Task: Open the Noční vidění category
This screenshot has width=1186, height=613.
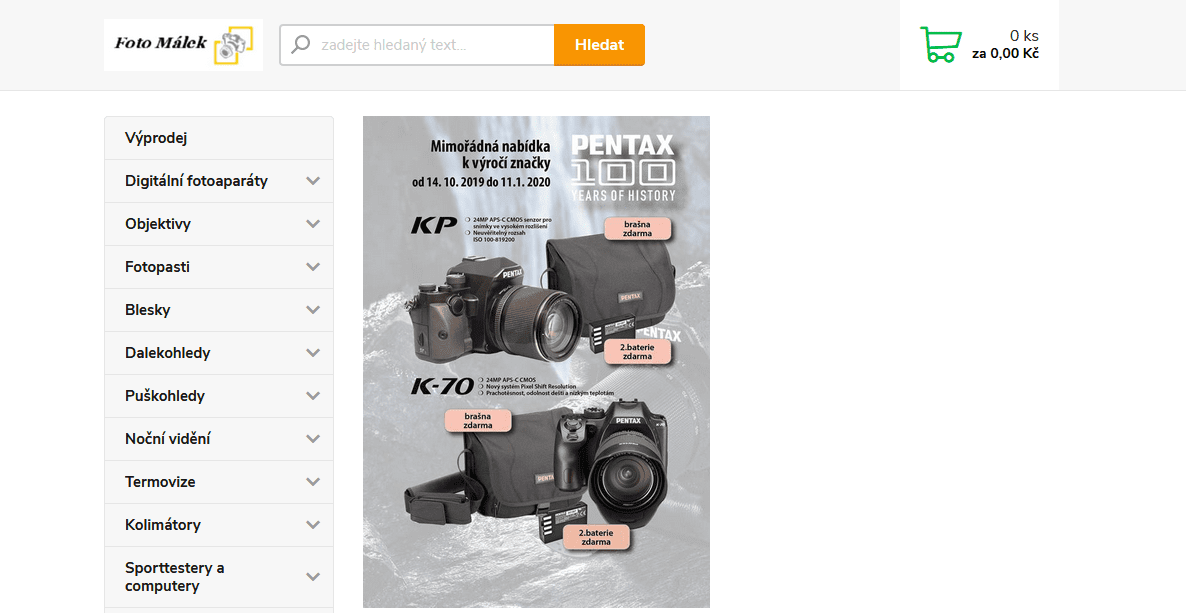Action: point(168,439)
